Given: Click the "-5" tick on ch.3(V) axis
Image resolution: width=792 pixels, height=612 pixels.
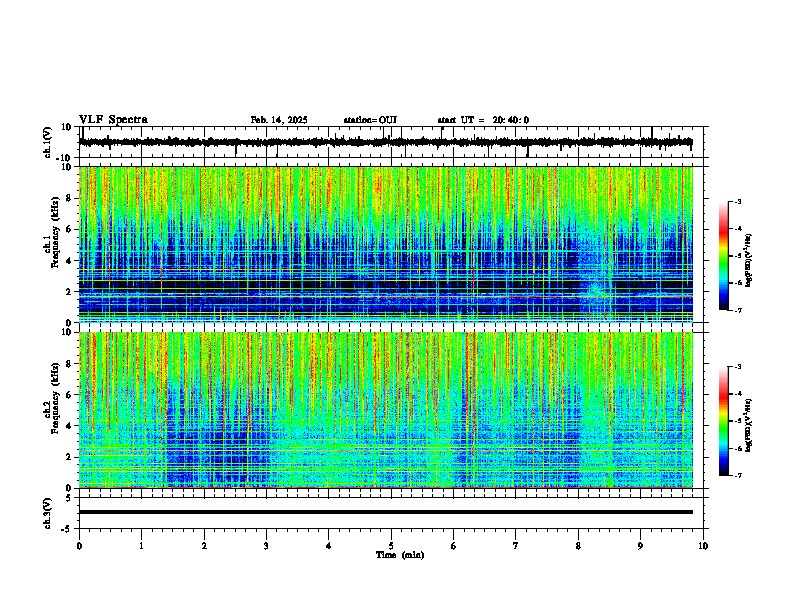Looking at the screenshot, I should click(x=68, y=529).
